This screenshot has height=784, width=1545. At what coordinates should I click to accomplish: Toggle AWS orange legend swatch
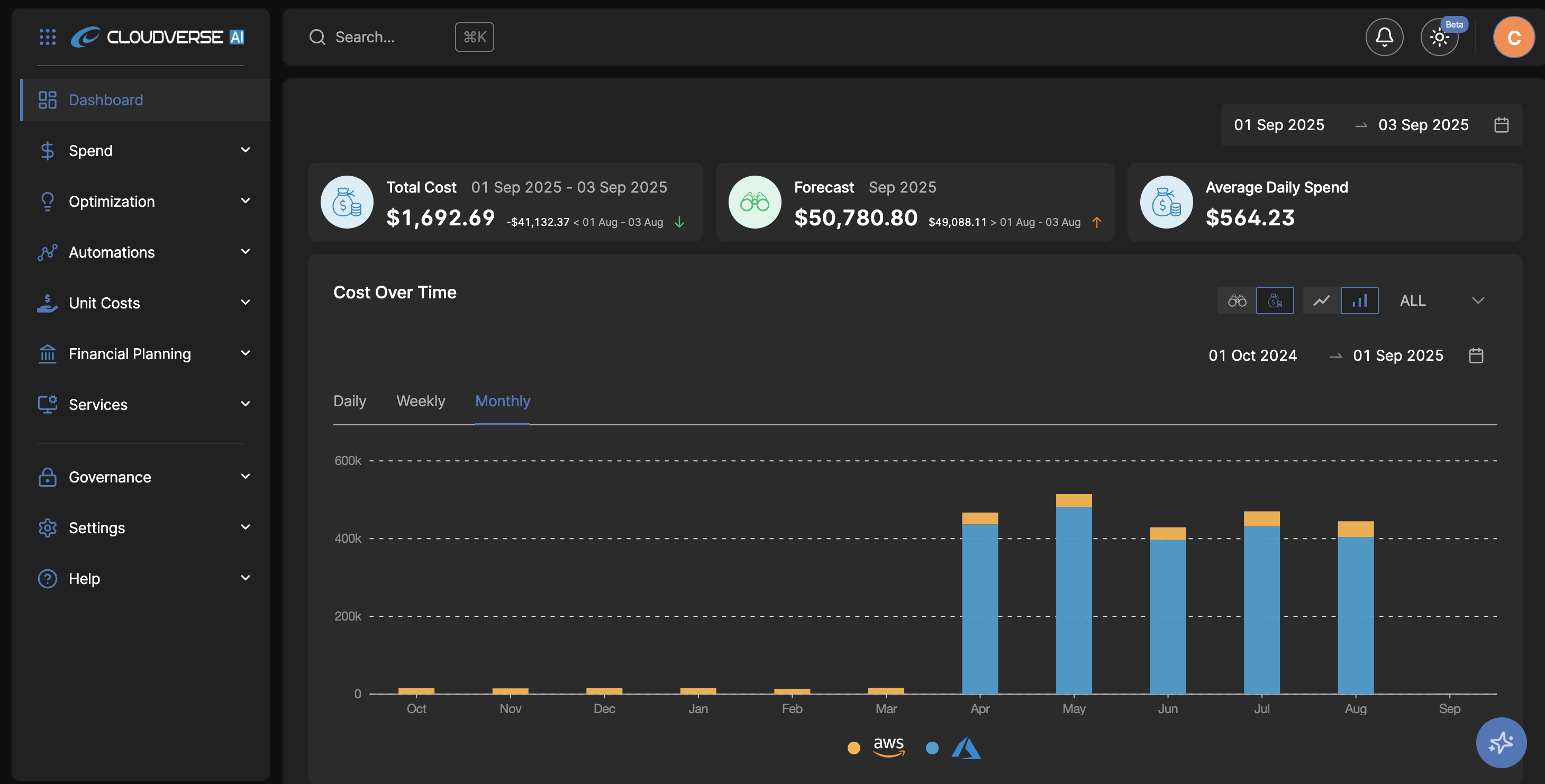[x=853, y=748]
